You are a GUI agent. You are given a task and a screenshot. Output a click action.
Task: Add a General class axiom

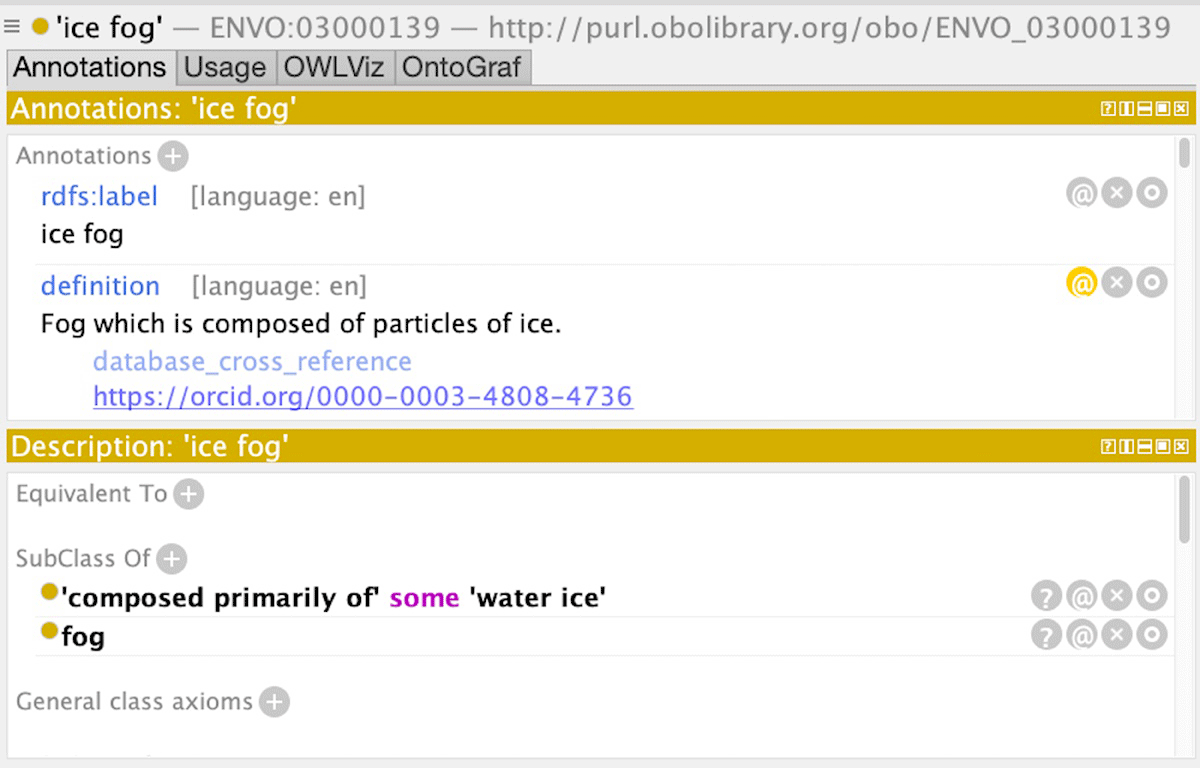(274, 702)
